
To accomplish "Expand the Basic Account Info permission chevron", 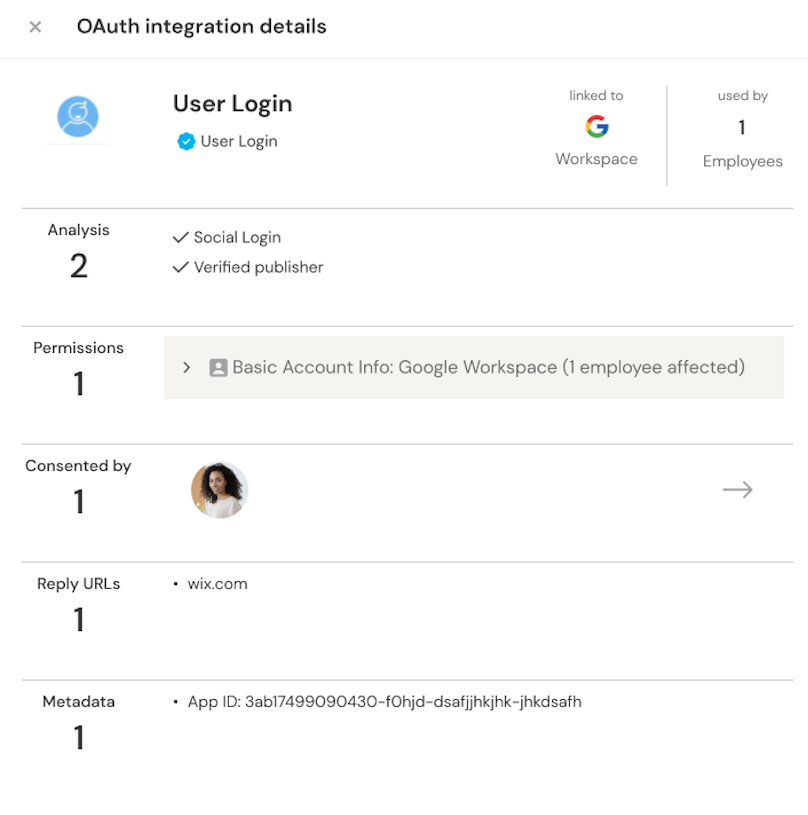I will point(187,368).
